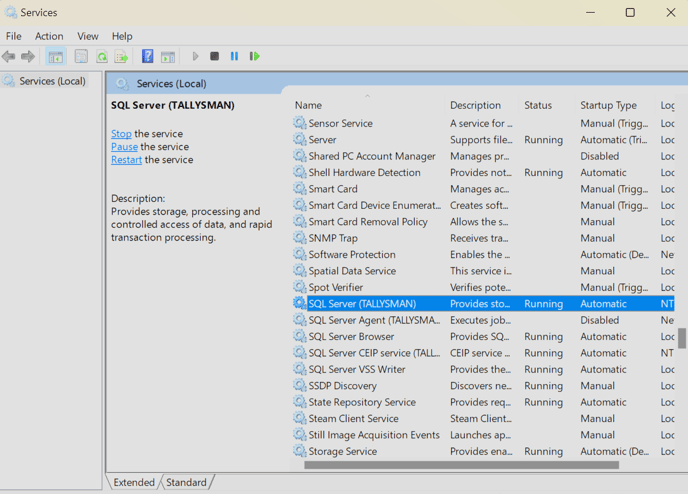Click Running status of SQL Server Browser

[x=543, y=336]
